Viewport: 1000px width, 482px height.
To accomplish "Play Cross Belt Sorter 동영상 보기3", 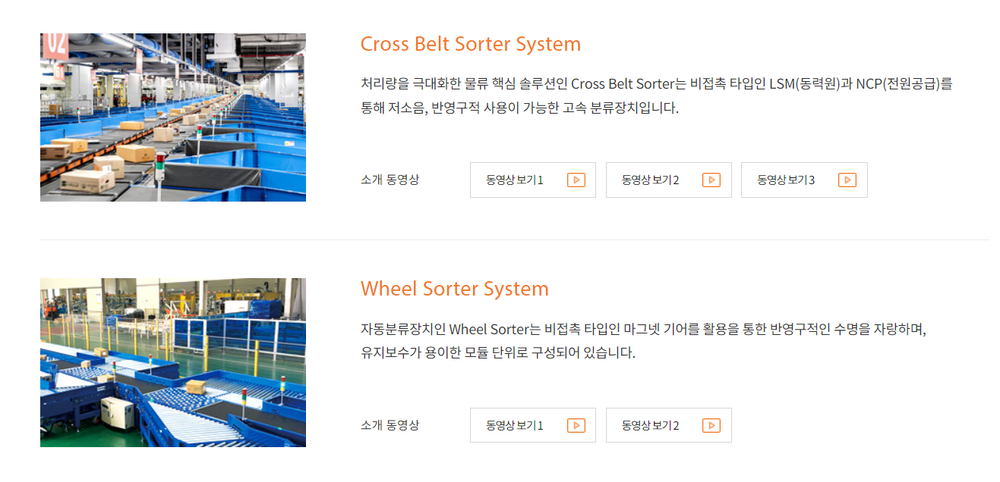I will [x=803, y=180].
